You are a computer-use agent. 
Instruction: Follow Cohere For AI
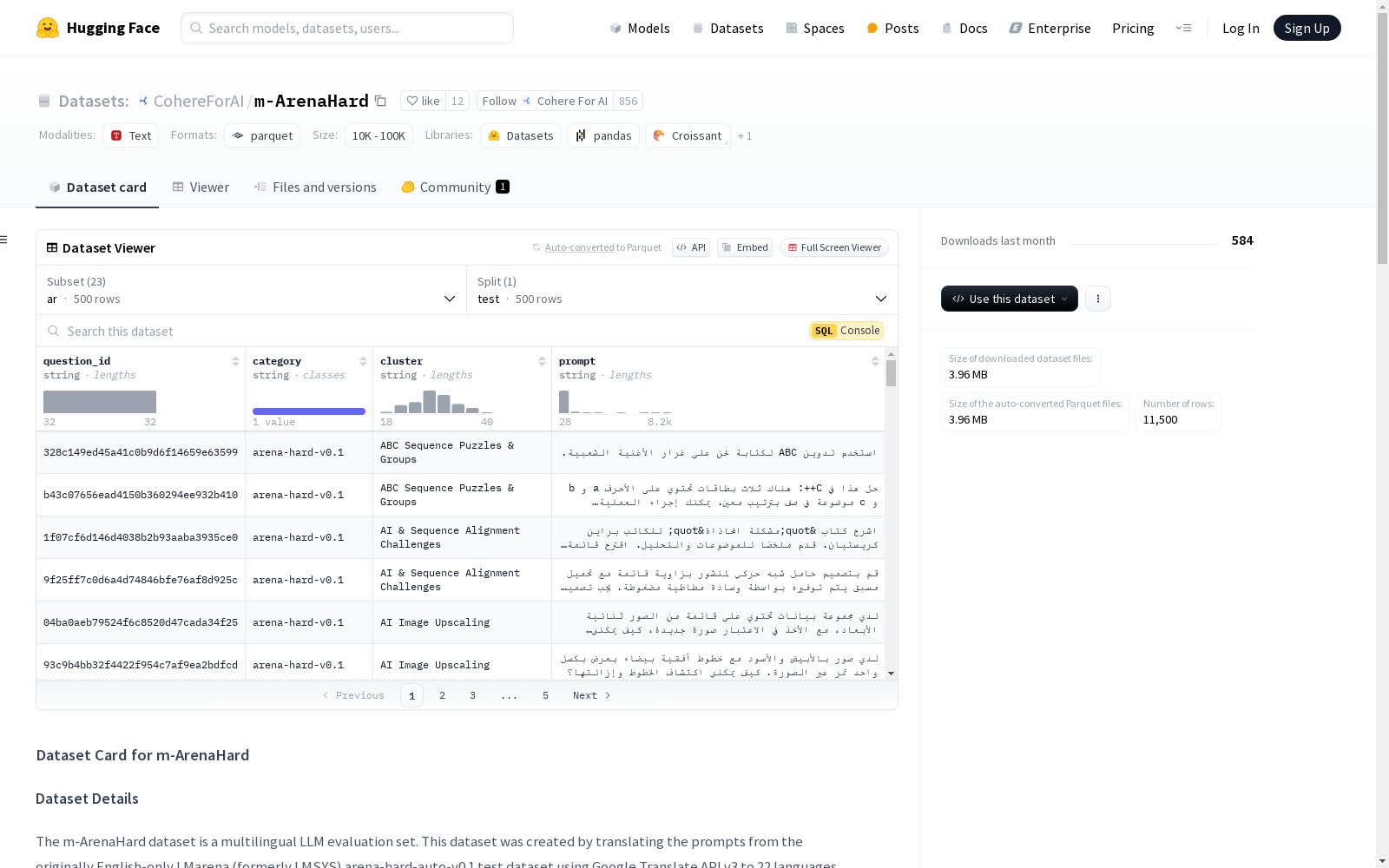[544, 101]
